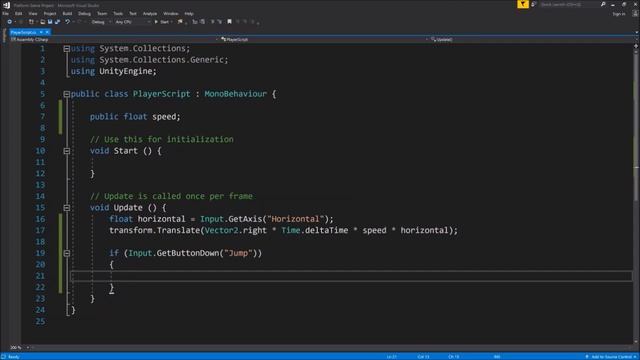The height and width of the screenshot is (360, 640).
Task: Click the Save All toolbar icon
Action: coord(57,22)
